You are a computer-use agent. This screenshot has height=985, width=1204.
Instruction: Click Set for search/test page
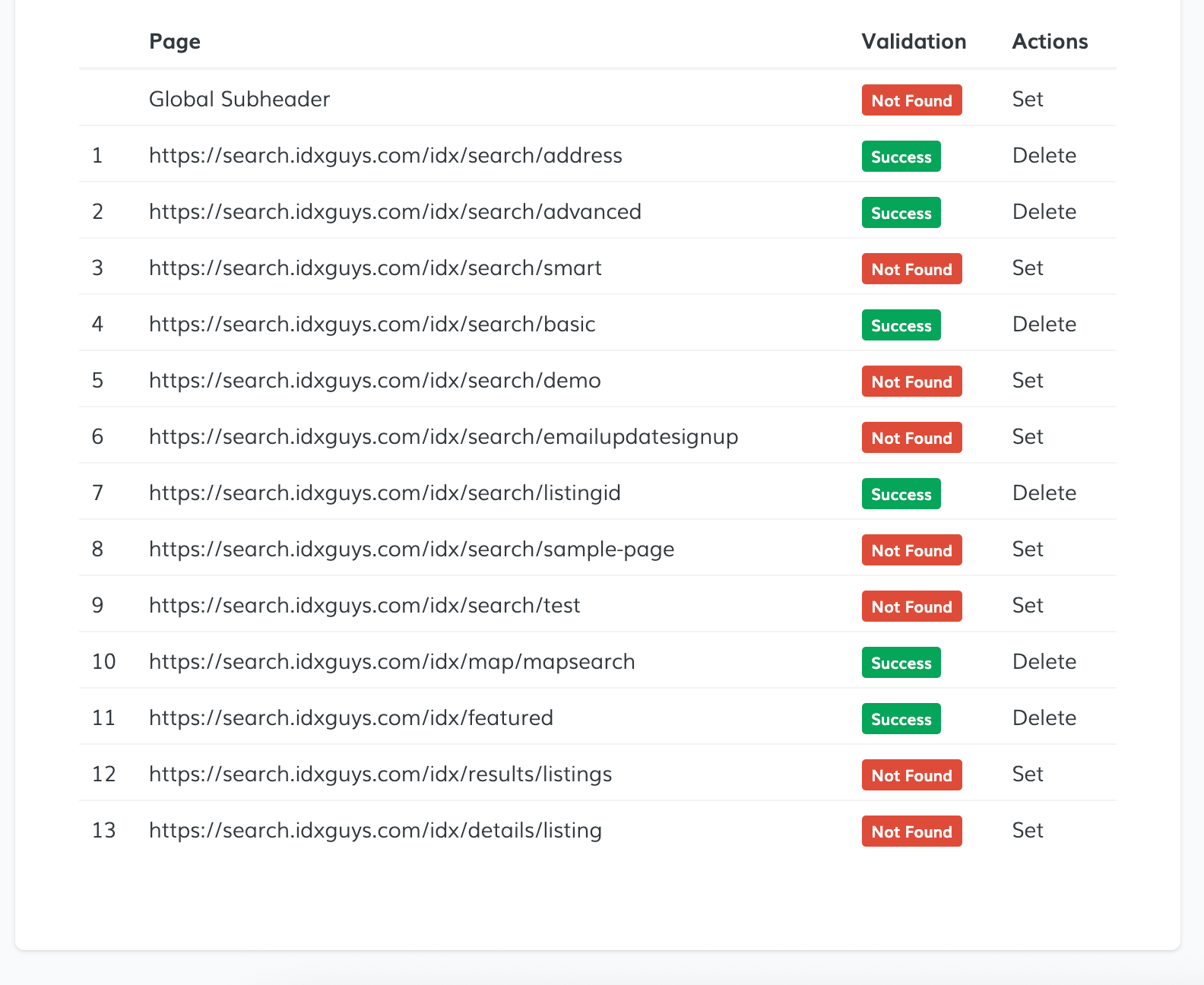(1027, 606)
